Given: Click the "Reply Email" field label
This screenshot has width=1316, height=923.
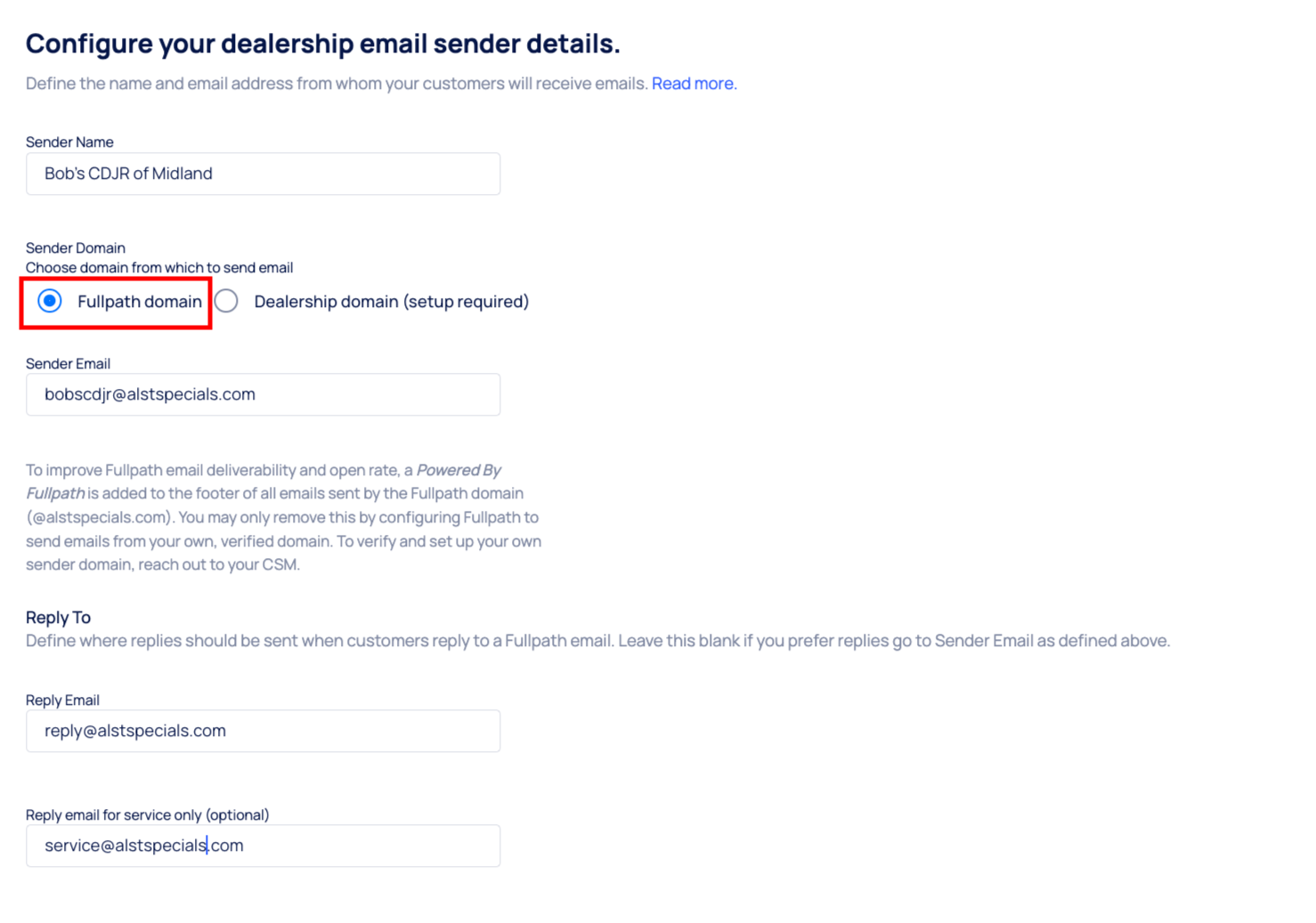Looking at the screenshot, I should [x=62, y=700].
